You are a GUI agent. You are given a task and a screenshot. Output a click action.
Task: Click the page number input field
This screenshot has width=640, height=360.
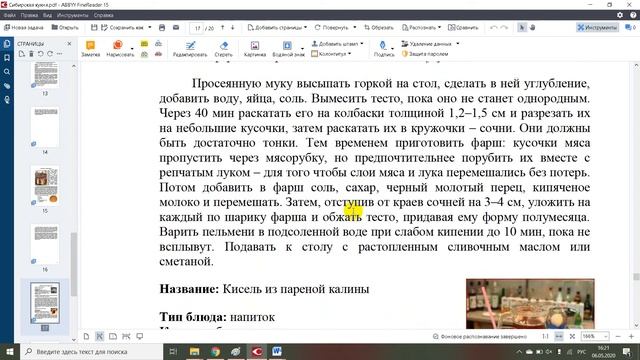197,28
